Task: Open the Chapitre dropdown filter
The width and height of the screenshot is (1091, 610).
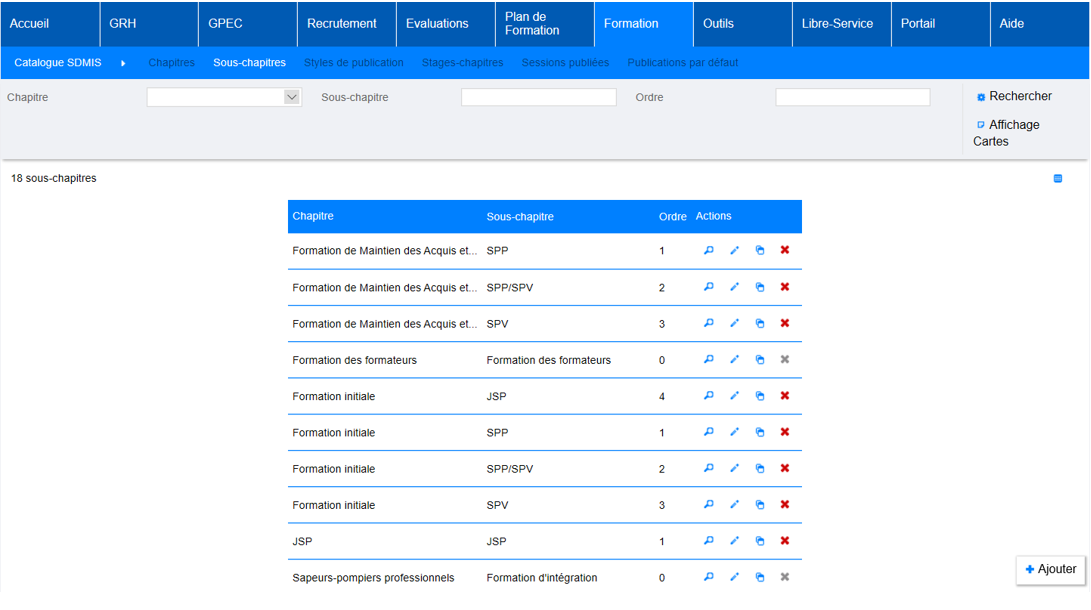Action: coord(224,97)
